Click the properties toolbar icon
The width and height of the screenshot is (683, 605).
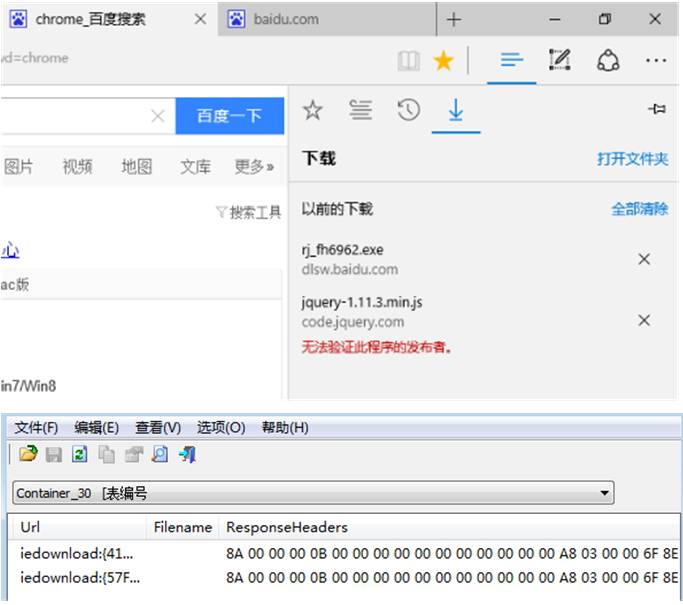(134, 455)
